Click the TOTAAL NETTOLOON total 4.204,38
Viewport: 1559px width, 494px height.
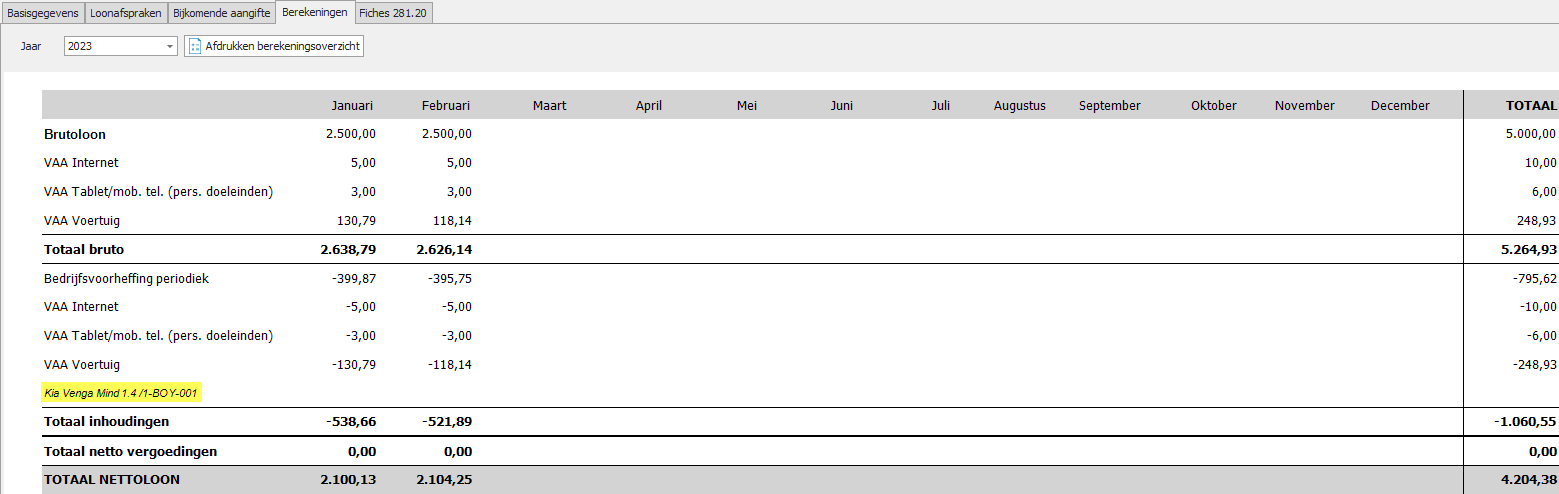pyautogui.click(x=1528, y=480)
